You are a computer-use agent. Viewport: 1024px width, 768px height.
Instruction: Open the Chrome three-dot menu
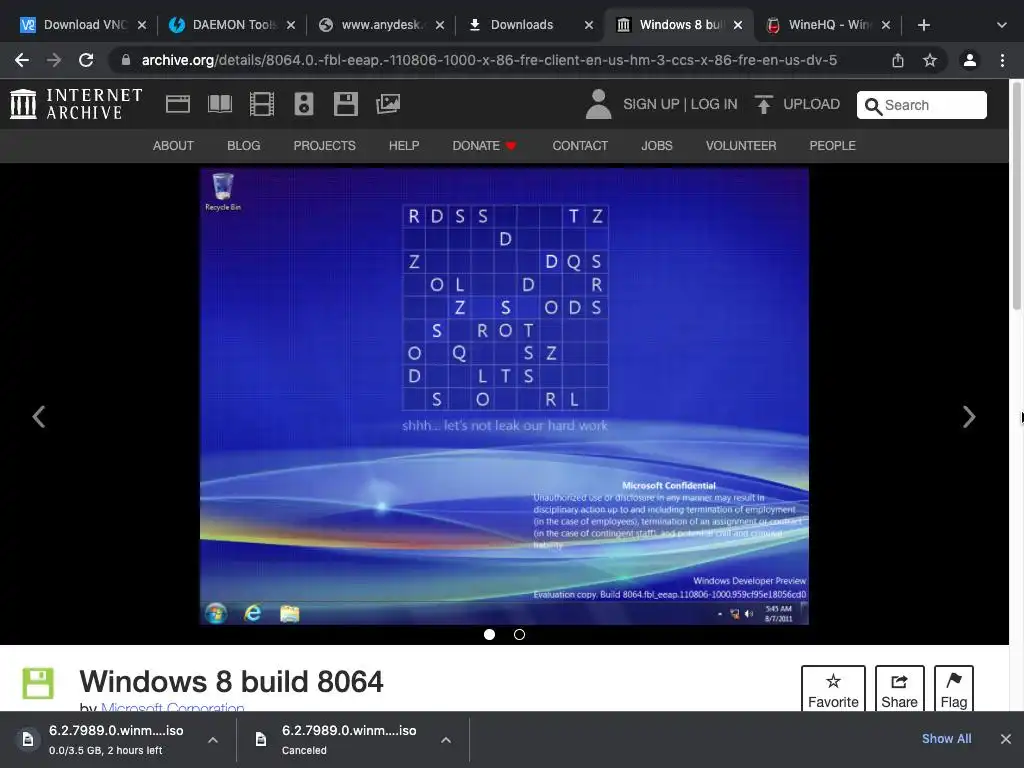click(x=1002, y=60)
